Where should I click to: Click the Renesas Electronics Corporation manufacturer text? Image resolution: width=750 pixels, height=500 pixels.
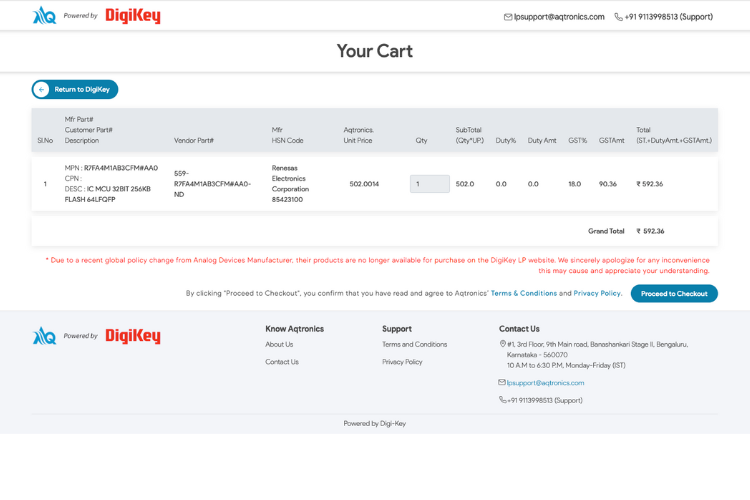tap(290, 178)
